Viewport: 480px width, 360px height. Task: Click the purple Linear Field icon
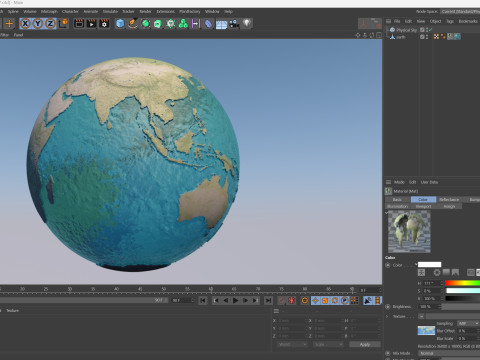[x=196, y=24]
